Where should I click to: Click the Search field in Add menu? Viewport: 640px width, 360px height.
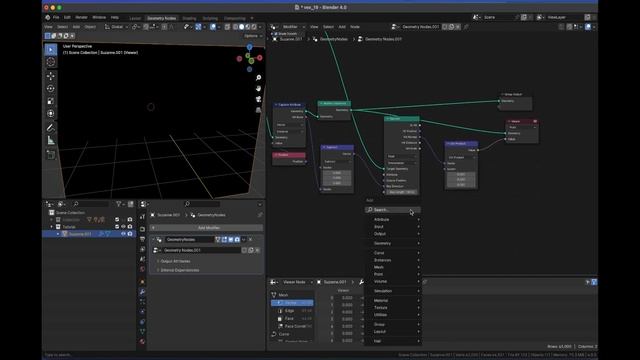point(393,210)
